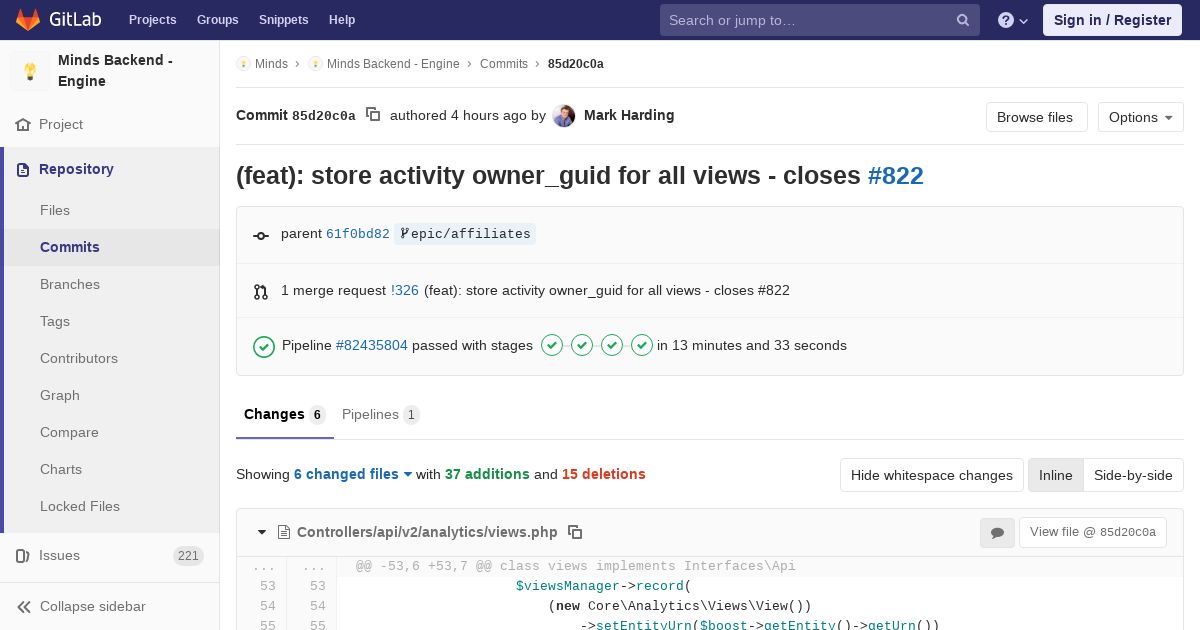This screenshot has width=1200, height=630.
Task: Click the pipeline passed status icon
Action: 264,346
